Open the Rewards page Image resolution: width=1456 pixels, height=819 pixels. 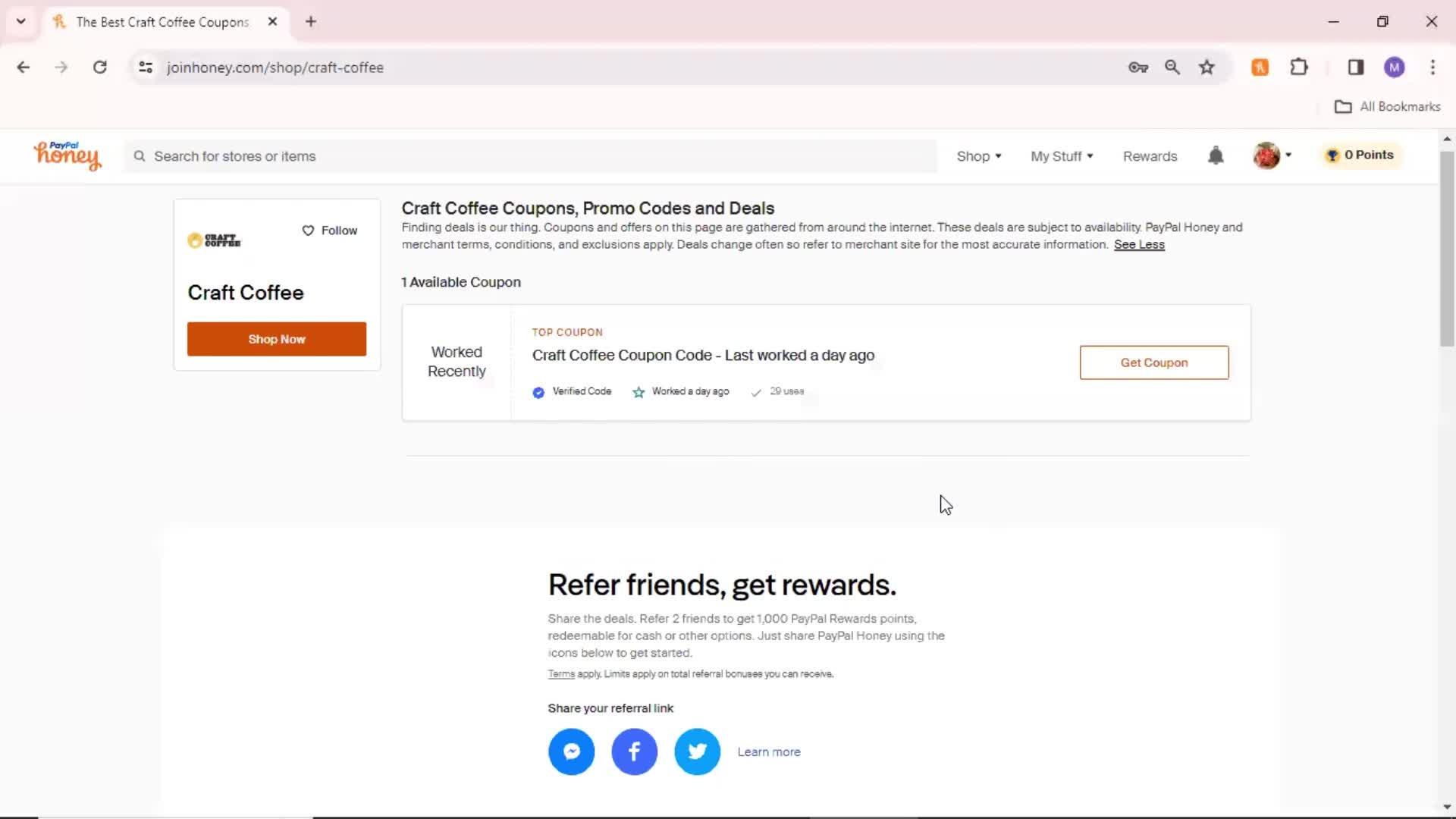point(1150,156)
